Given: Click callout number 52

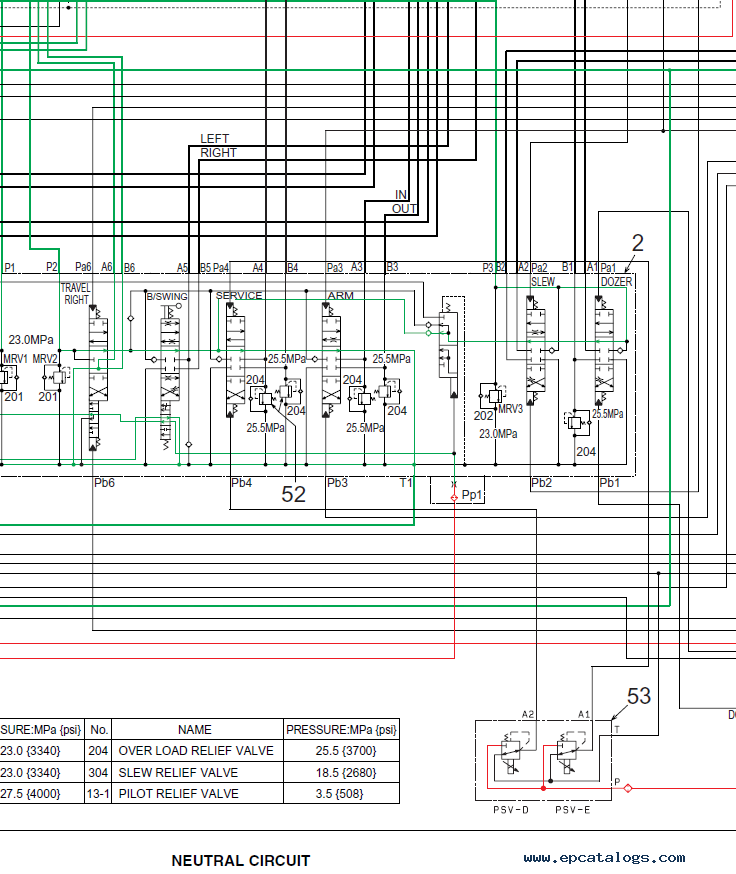Looking at the screenshot, I should [x=293, y=494].
